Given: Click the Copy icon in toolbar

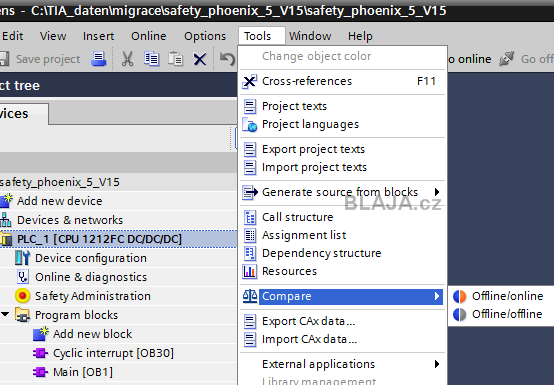Looking at the screenshot, I should click(151, 59).
